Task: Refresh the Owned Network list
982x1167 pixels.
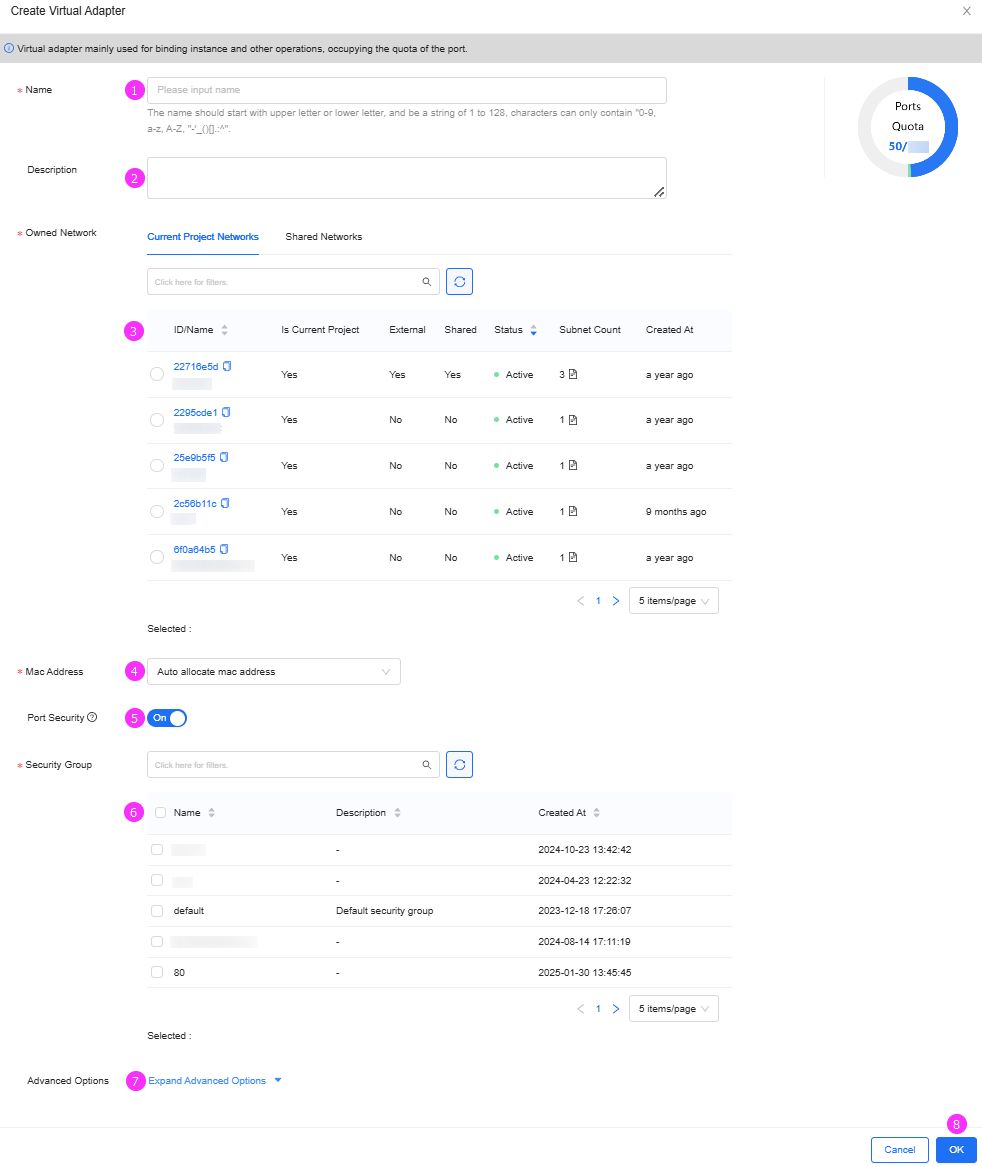Action: (x=459, y=281)
